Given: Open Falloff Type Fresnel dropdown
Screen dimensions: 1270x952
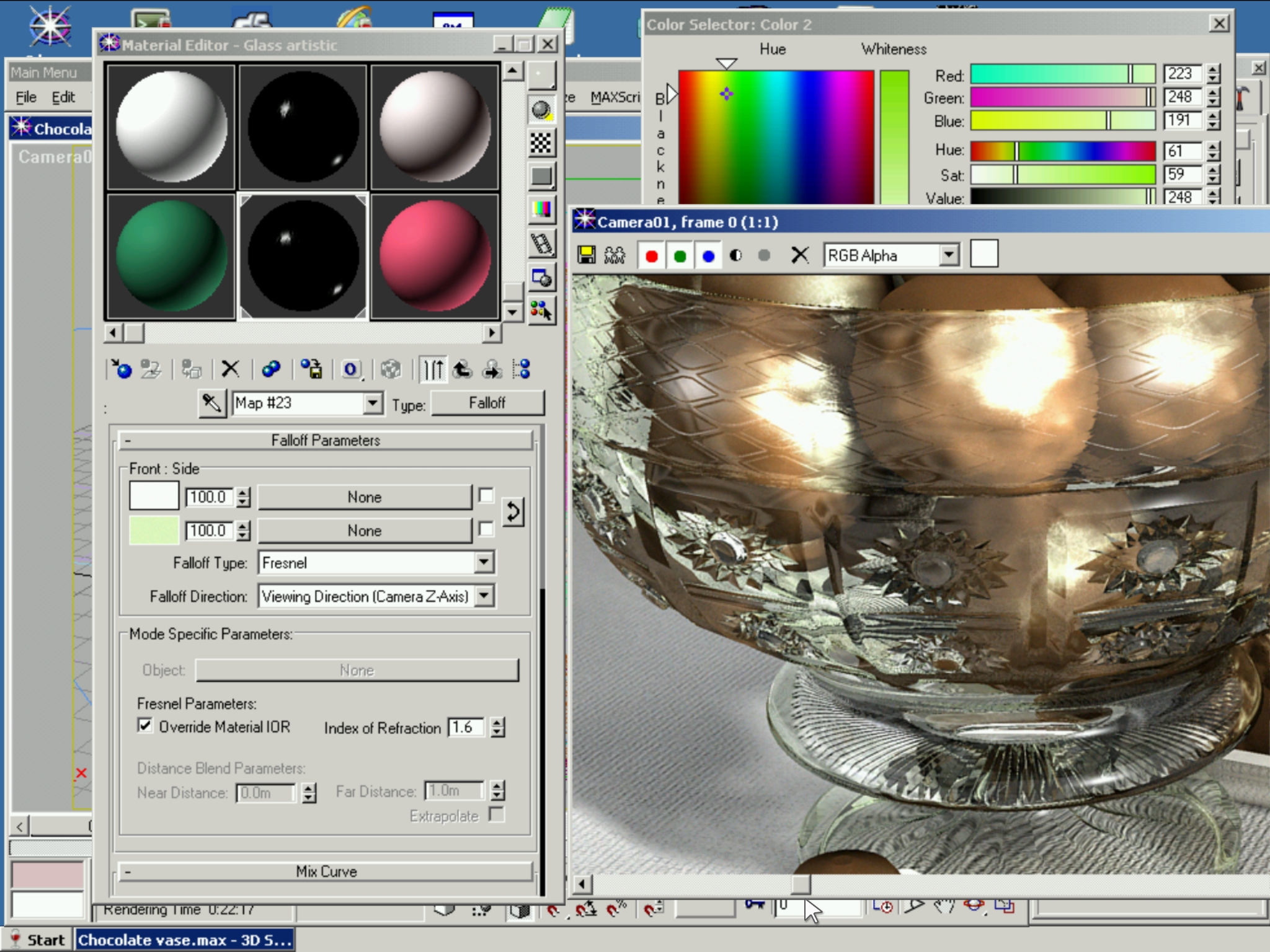Looking at the screenshot, I should pos(484,563).
